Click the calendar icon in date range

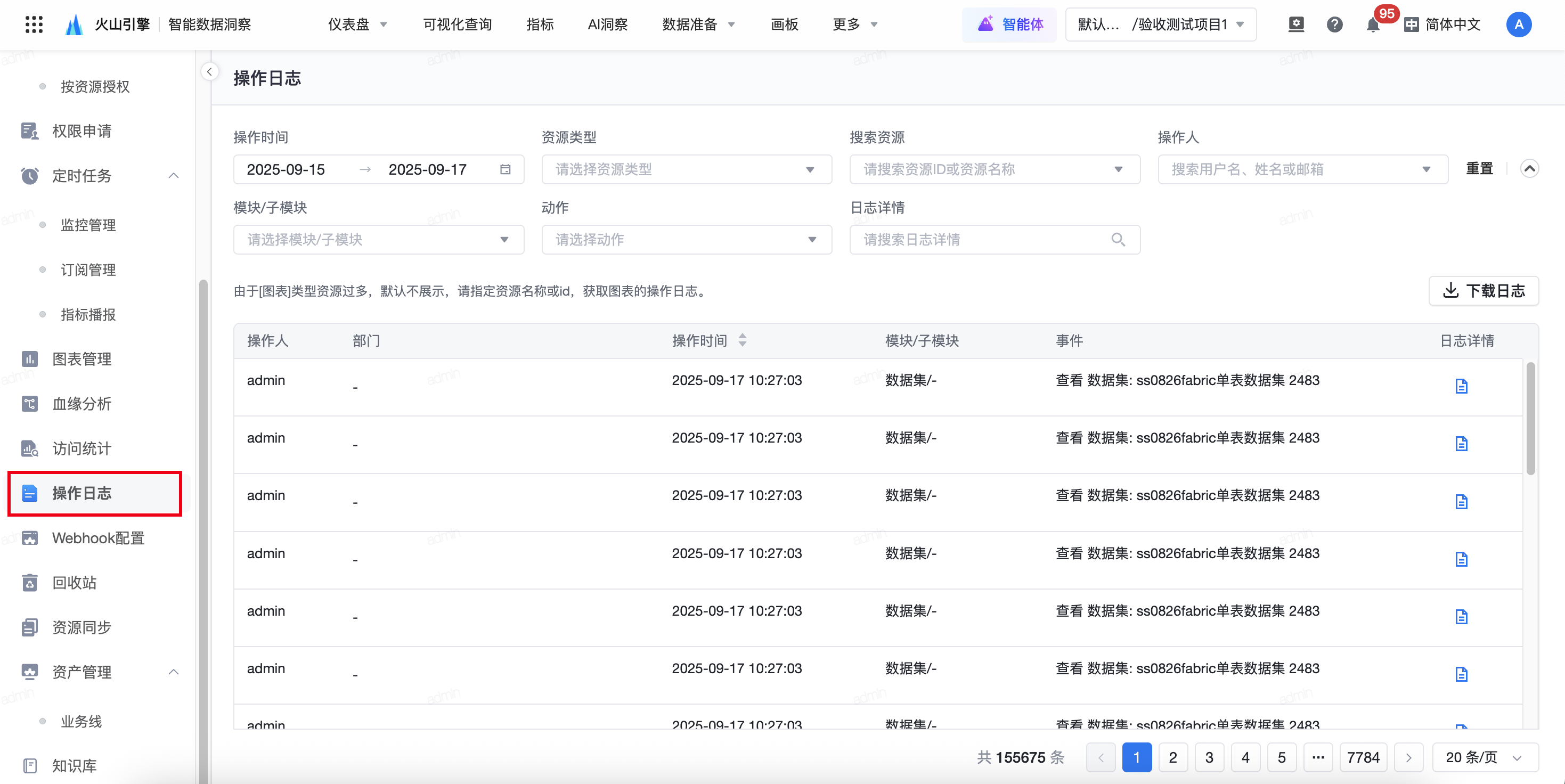[x=505, y=169]
